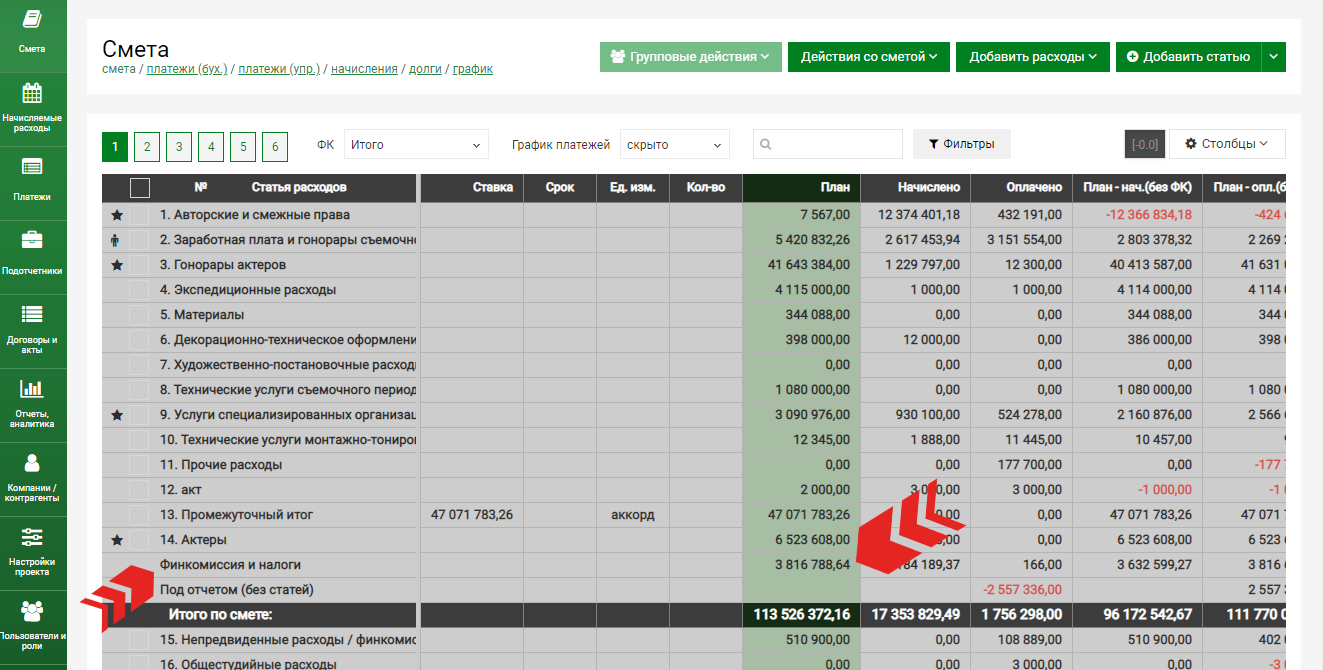1323x670 pixels.
Task: Expand the Столбцы columns dropdown
Action: point(1226,144)
